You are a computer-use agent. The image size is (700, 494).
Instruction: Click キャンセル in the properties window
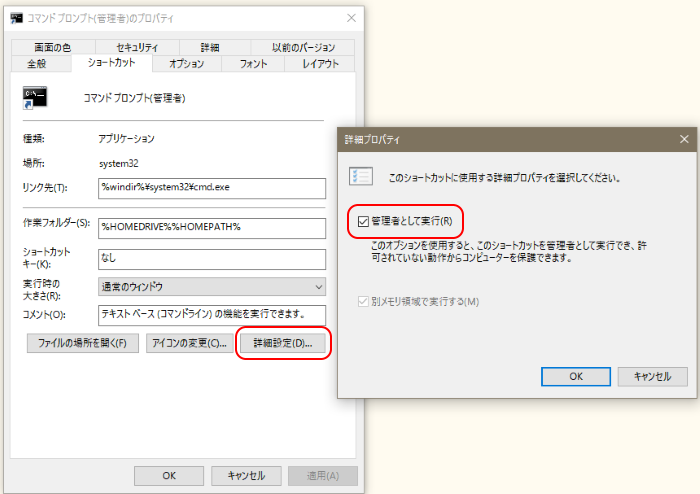[246, 476]
